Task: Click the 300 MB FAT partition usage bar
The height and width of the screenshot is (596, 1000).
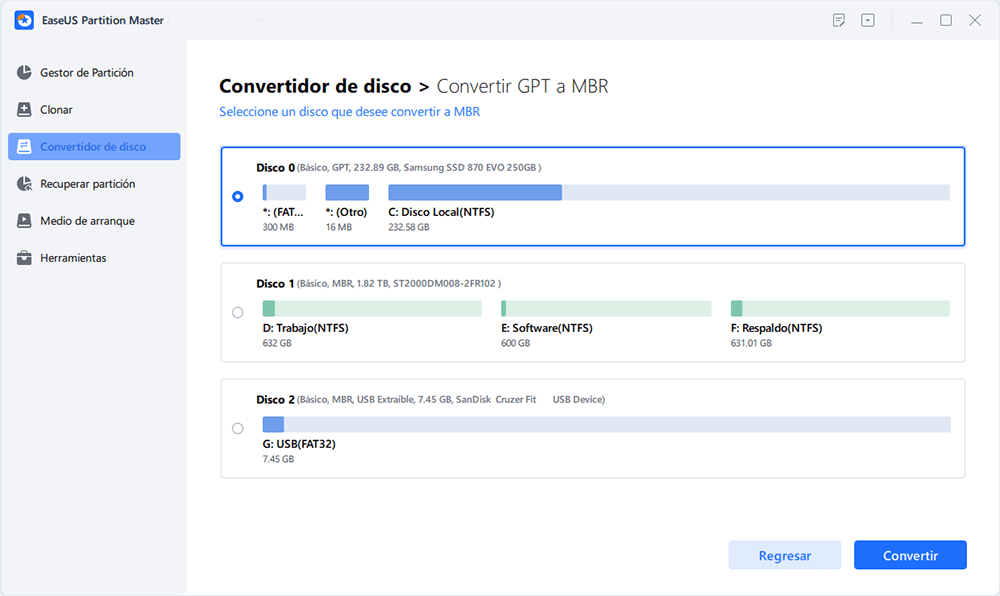Action: coord(284,193)
